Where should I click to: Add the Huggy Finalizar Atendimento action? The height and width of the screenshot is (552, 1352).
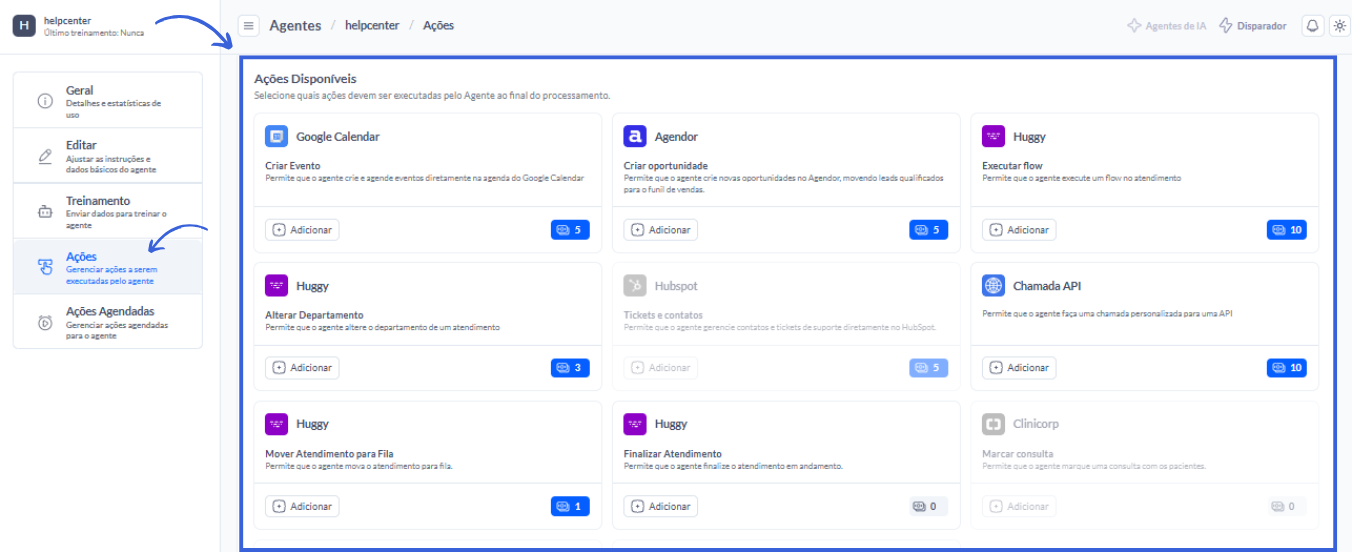point(661,507)
